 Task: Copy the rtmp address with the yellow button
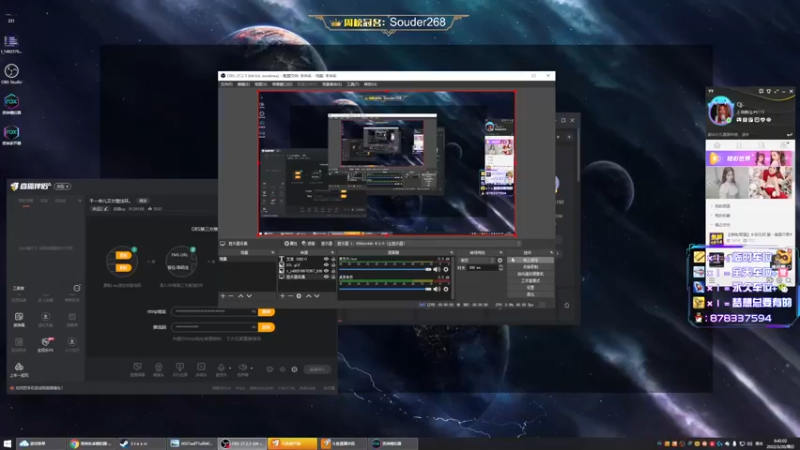pos(266,311)
